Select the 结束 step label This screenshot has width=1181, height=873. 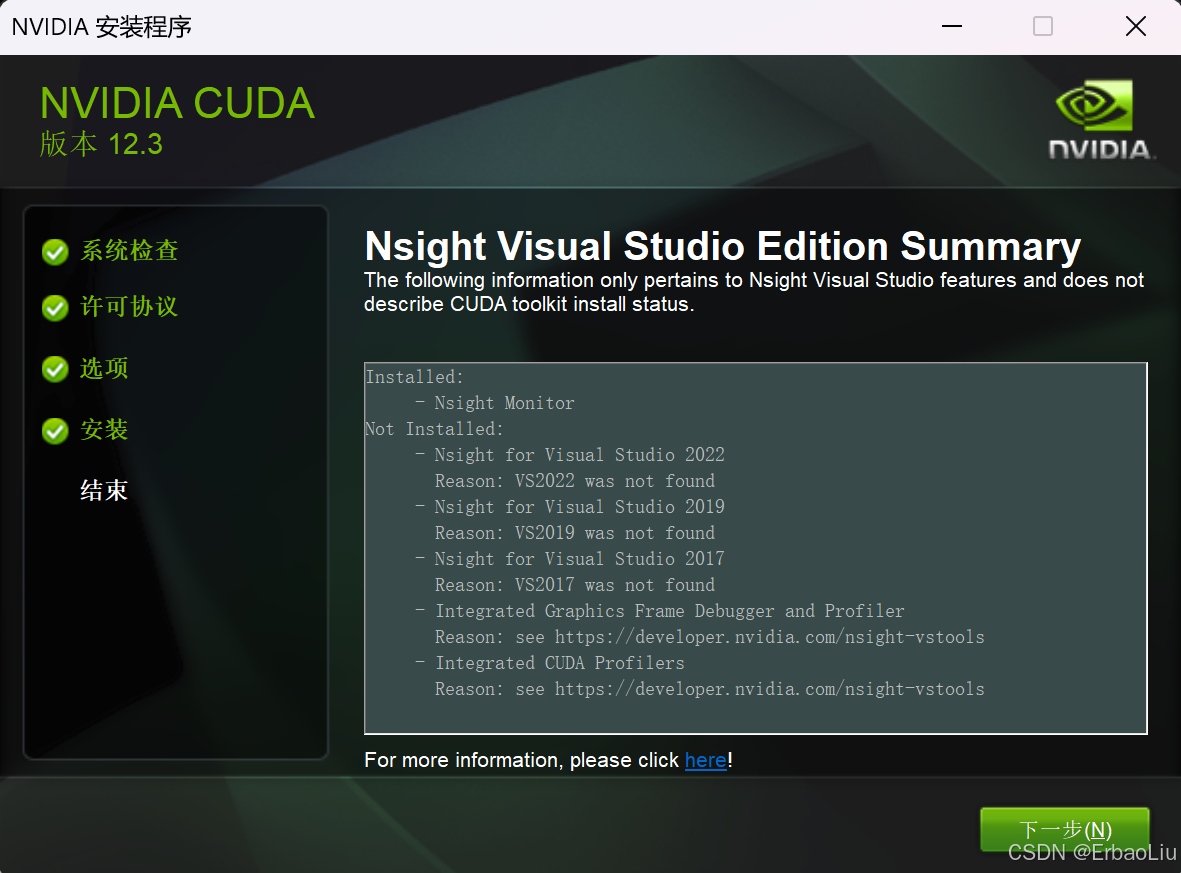pos(105,490)
